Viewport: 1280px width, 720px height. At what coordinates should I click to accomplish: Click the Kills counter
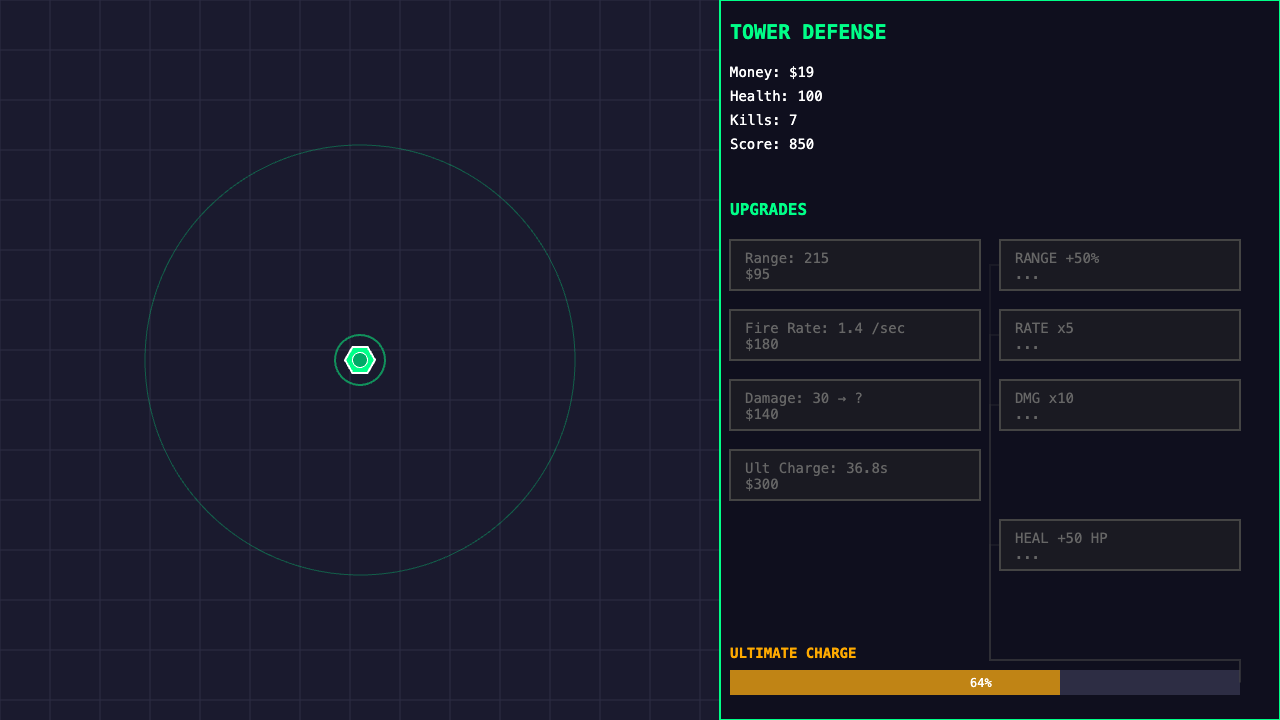point(760,119)
